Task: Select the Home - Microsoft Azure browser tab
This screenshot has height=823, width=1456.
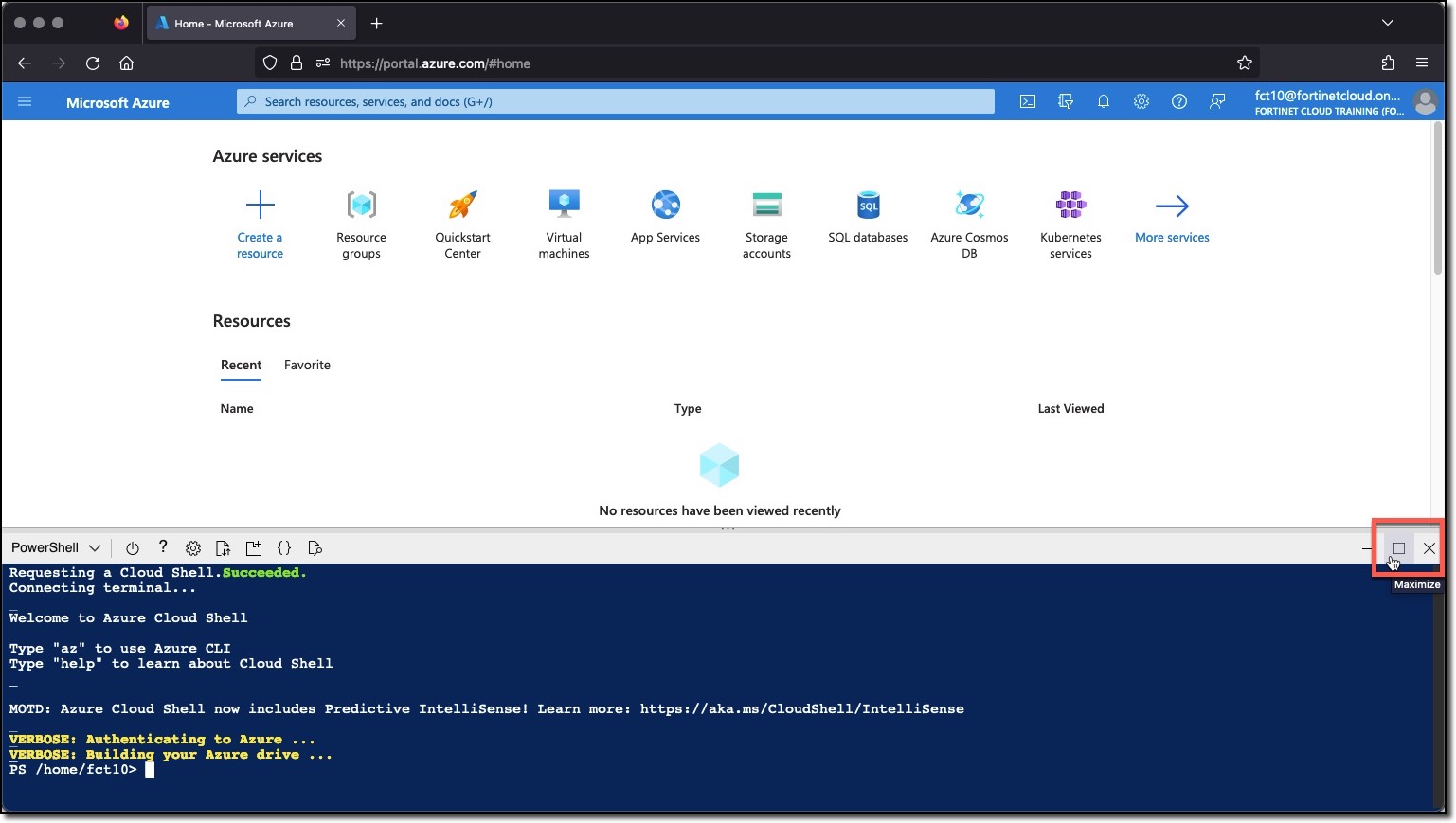Action: (251, 23)
